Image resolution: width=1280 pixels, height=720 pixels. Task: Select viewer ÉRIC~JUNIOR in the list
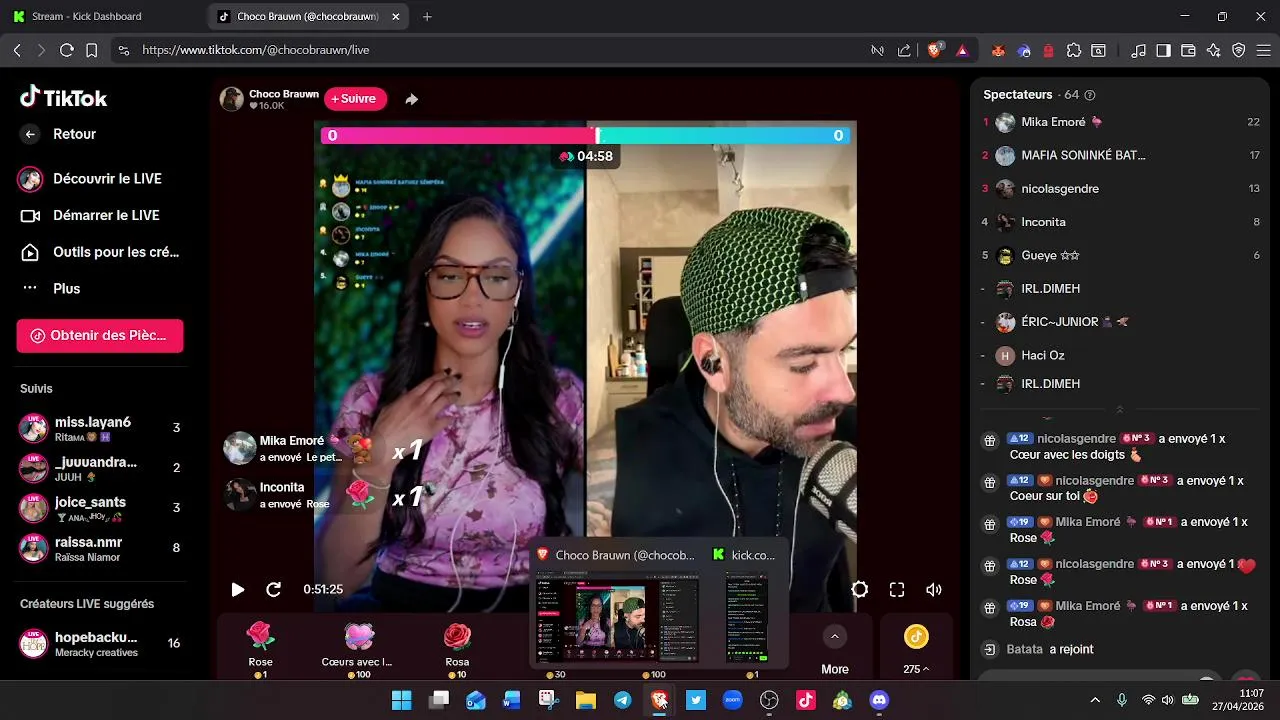pyautogui.click(x=1120, y=322)
